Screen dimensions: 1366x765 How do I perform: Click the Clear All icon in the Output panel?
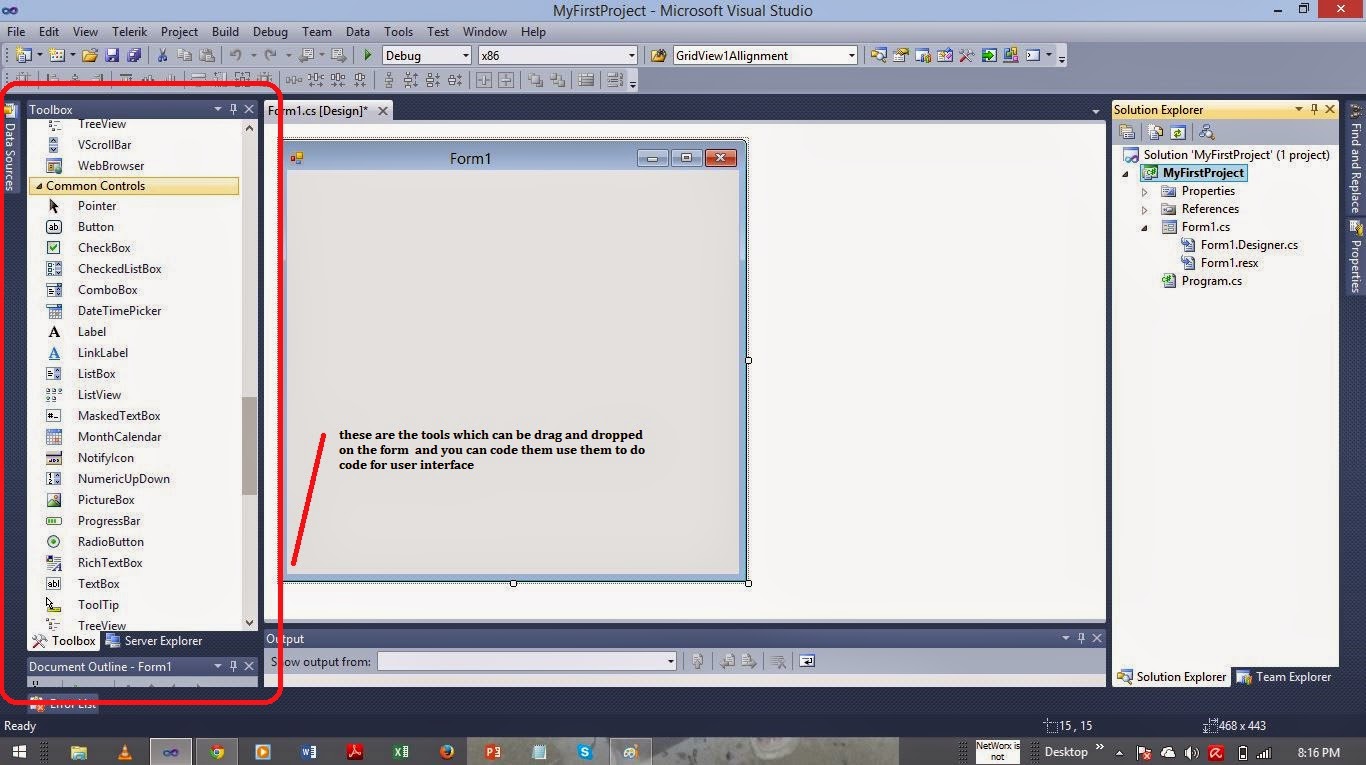[x=776, y=661]
